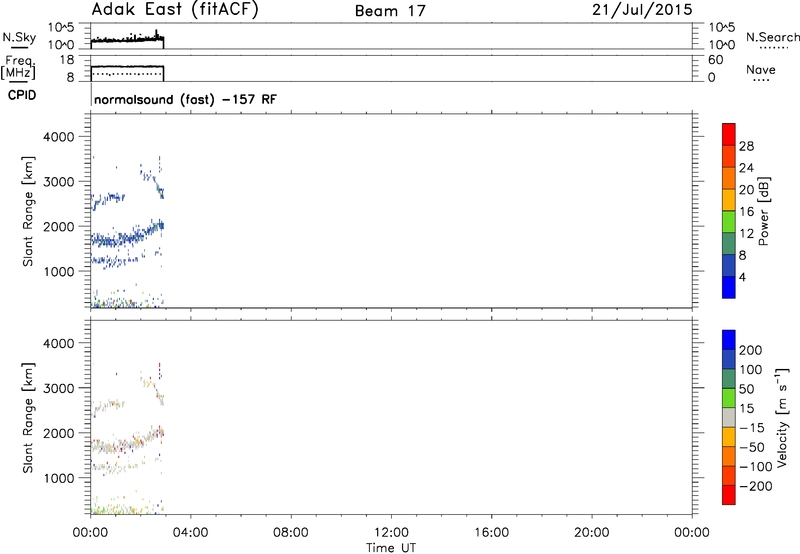Select the 'Freq. [MHz]' label
The height and width of the screenshot is (554, 800).
pos(18,67)
